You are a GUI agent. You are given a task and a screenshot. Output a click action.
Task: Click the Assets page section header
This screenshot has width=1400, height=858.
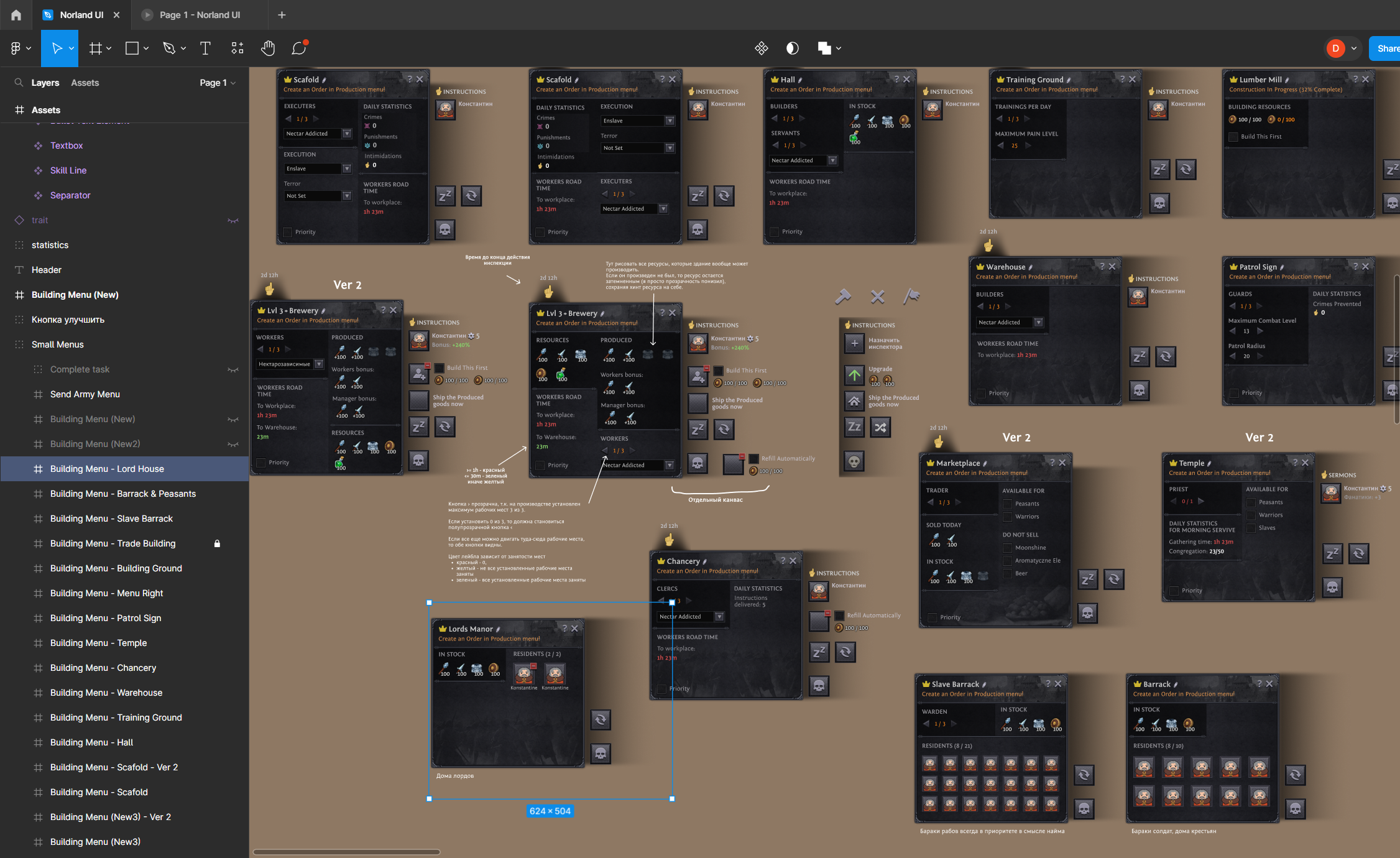(x=124, y=110)
